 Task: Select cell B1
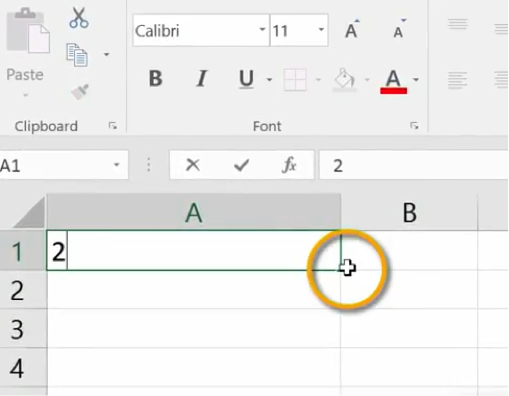click(x=409, y=250)
